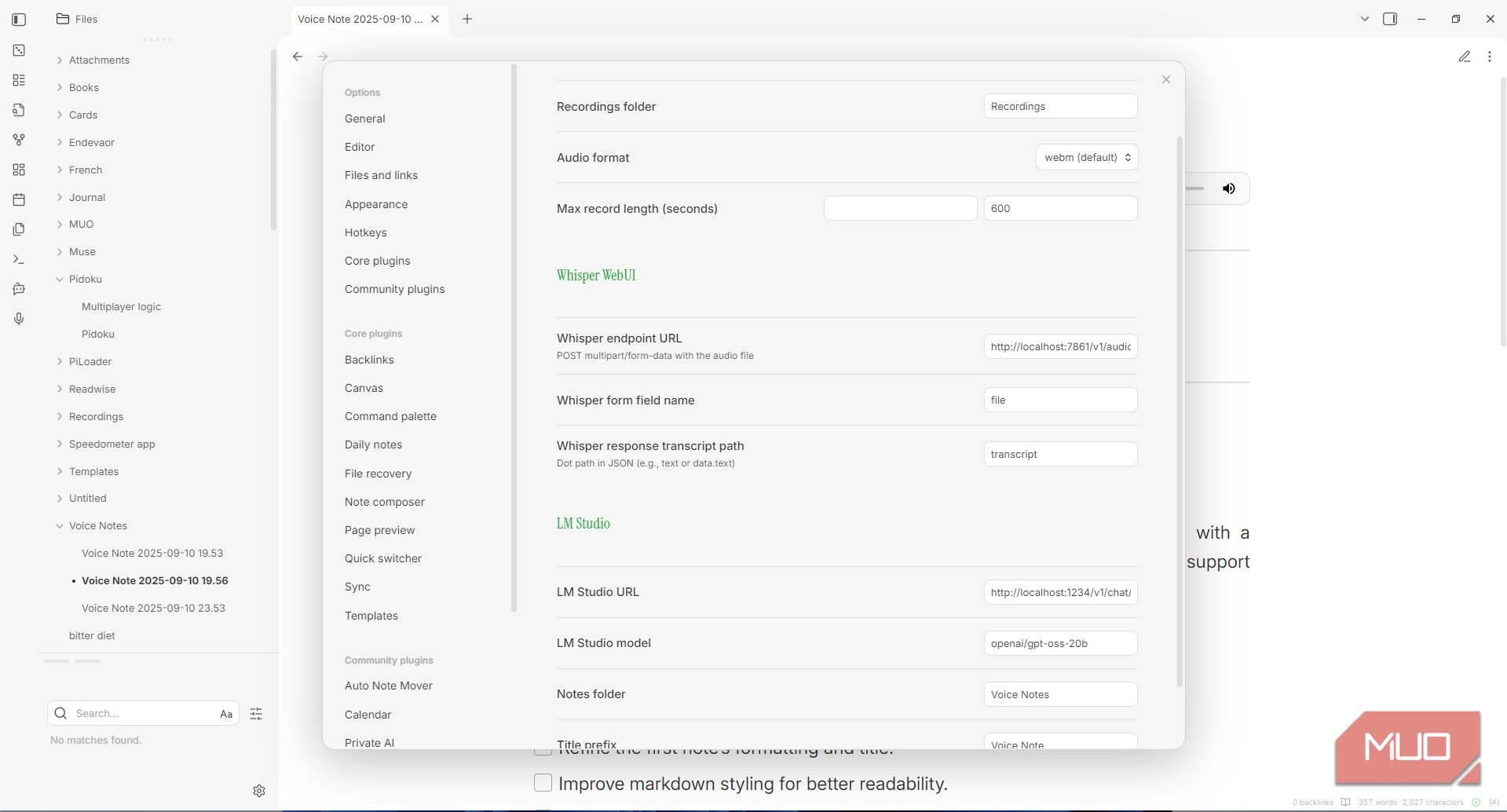Open the Files folder icon tab

click(77, 19)
